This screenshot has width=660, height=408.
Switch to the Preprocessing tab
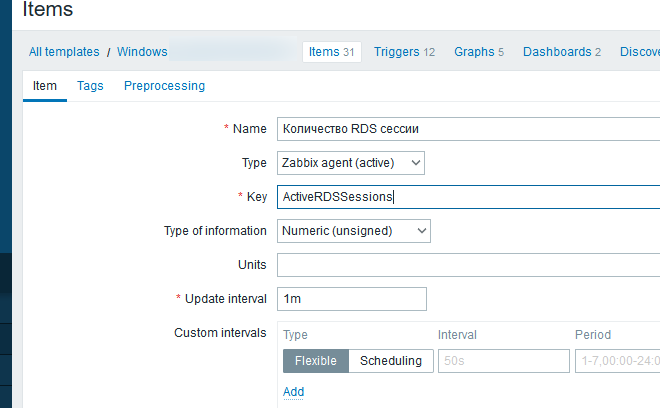click(x=164, y=86)
